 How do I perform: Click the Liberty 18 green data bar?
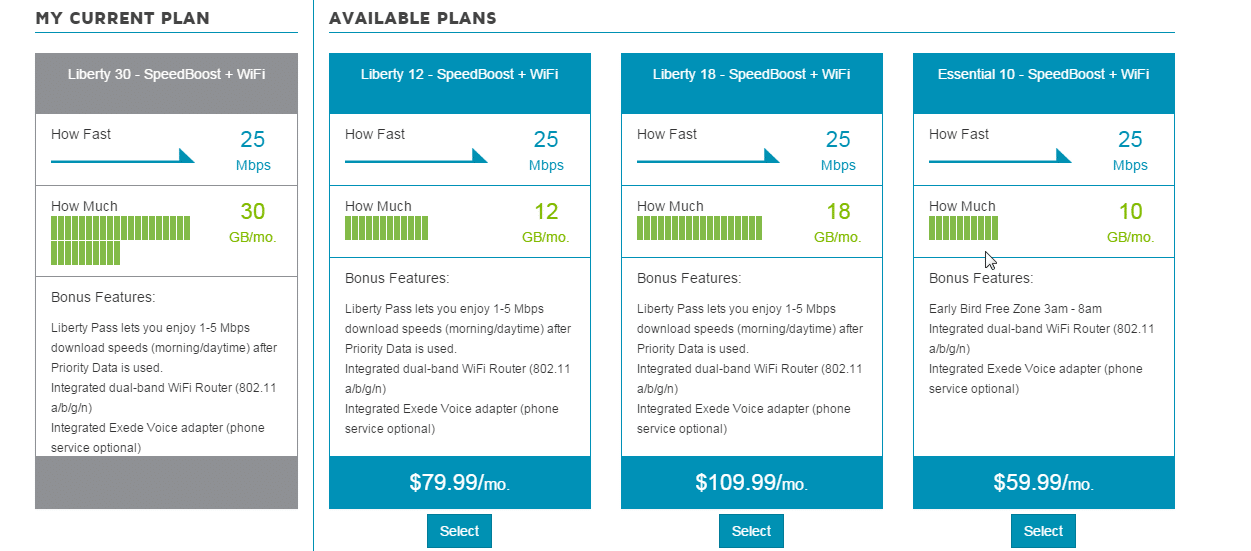click(699, 228)
